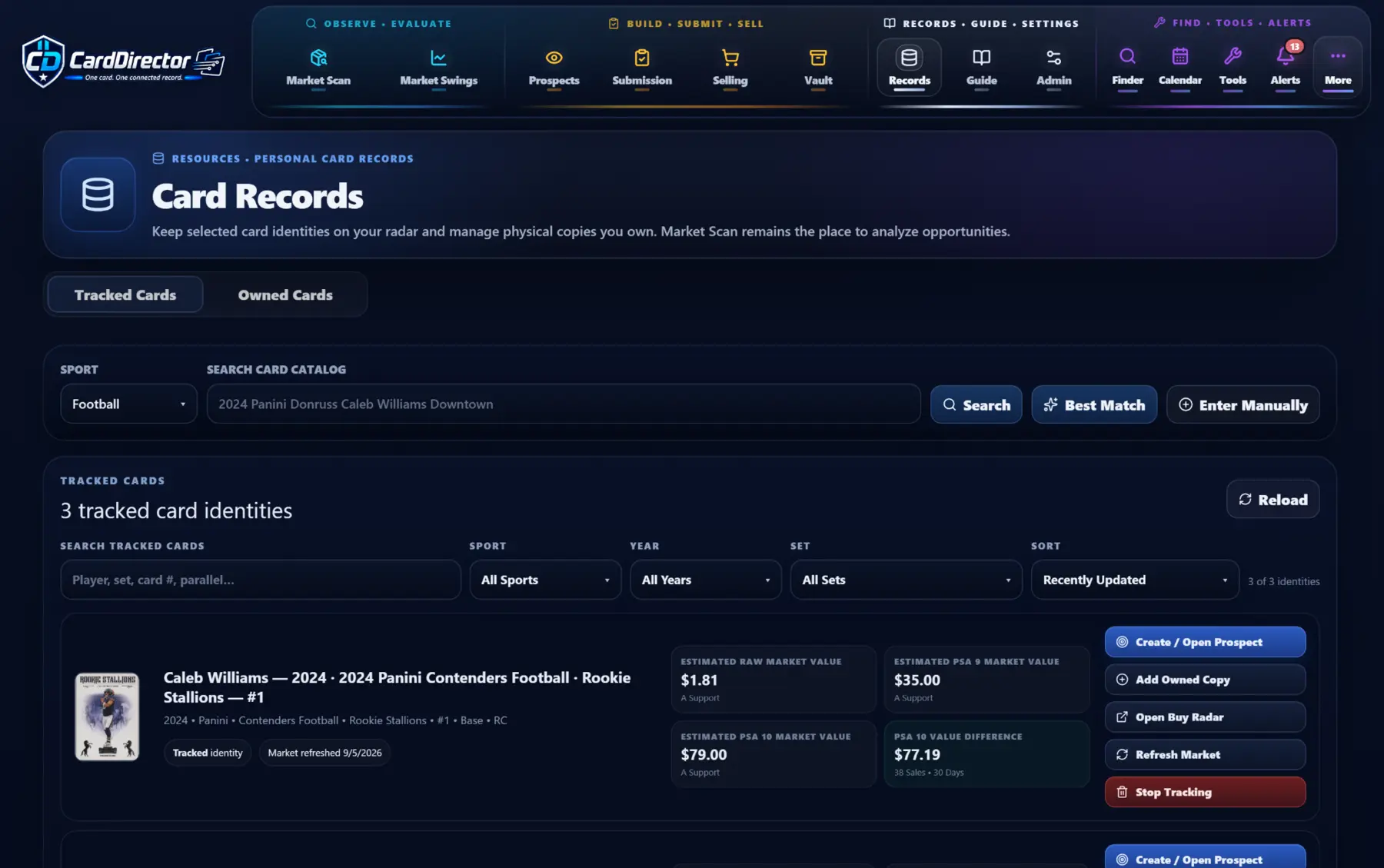Click the Resources breadcrumb icon

(158, 158)
